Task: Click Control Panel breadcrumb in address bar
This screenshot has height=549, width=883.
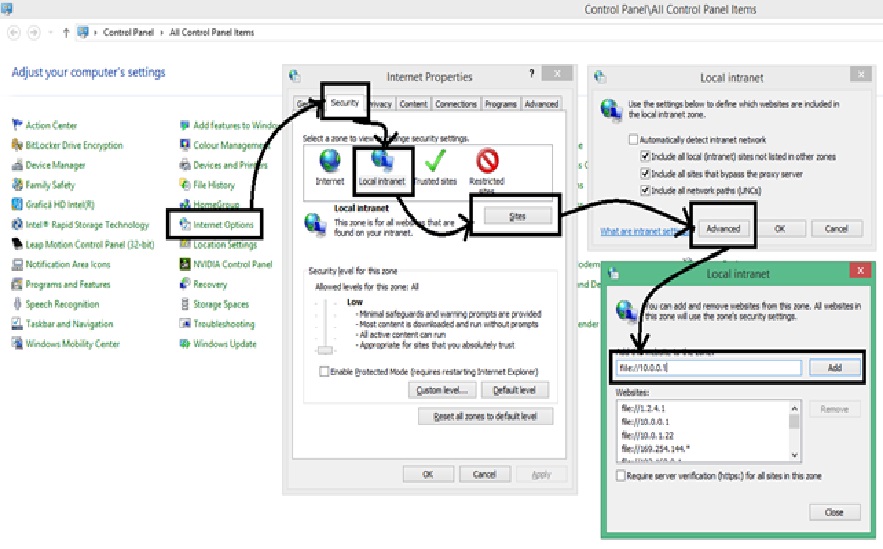Action: [x=128, y=33]
